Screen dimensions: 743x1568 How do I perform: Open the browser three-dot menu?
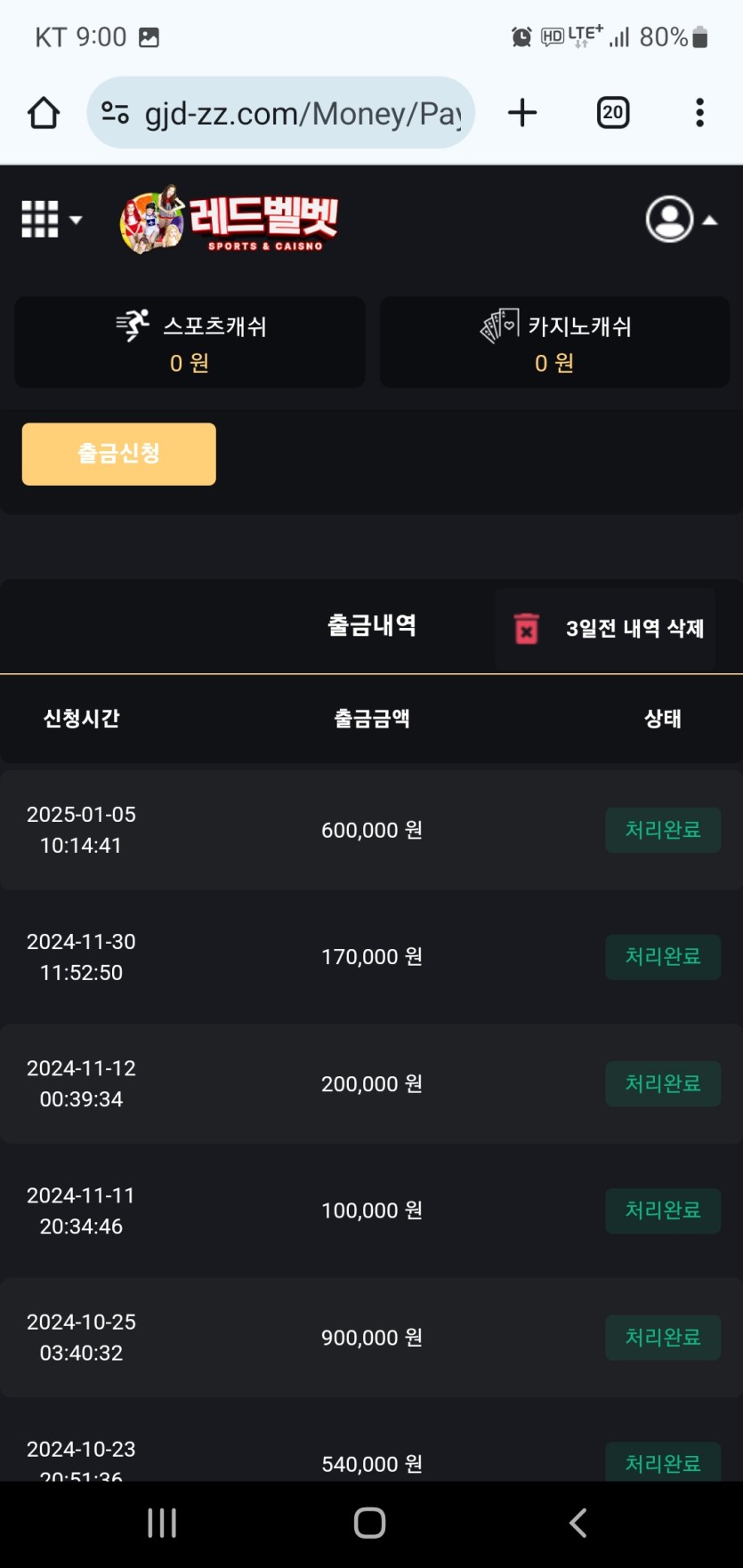(x=699, y=113)
